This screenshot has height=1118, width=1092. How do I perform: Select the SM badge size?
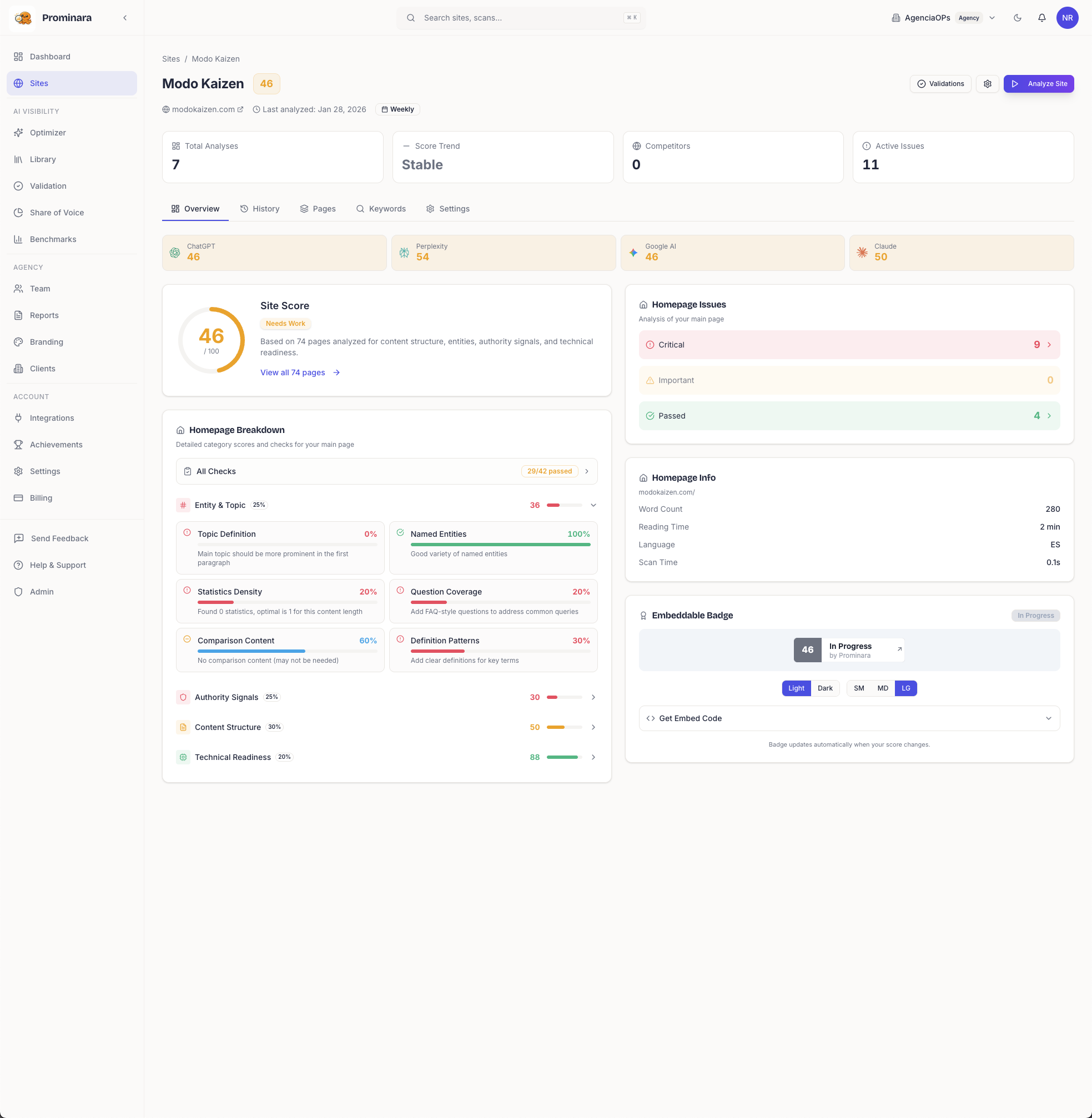pyautogui.click(x=859, y=688)
